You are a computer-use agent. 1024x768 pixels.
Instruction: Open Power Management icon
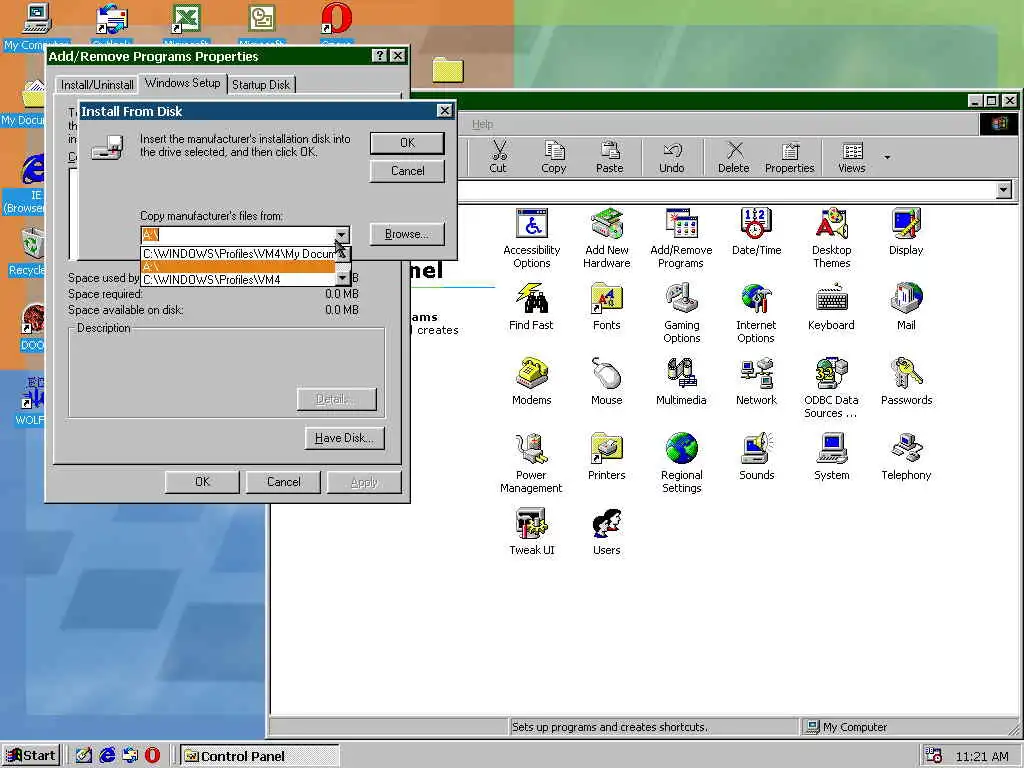pos(532,463)
